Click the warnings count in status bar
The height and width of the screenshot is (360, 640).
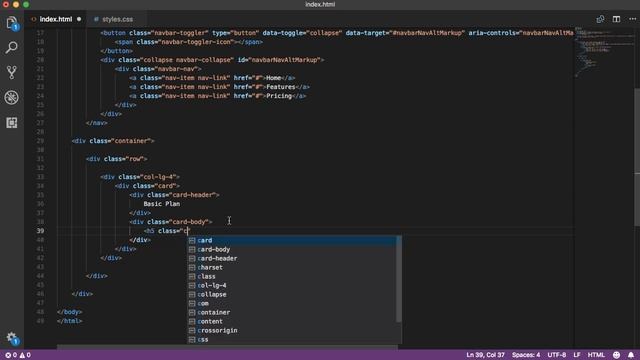pos(25,355)
